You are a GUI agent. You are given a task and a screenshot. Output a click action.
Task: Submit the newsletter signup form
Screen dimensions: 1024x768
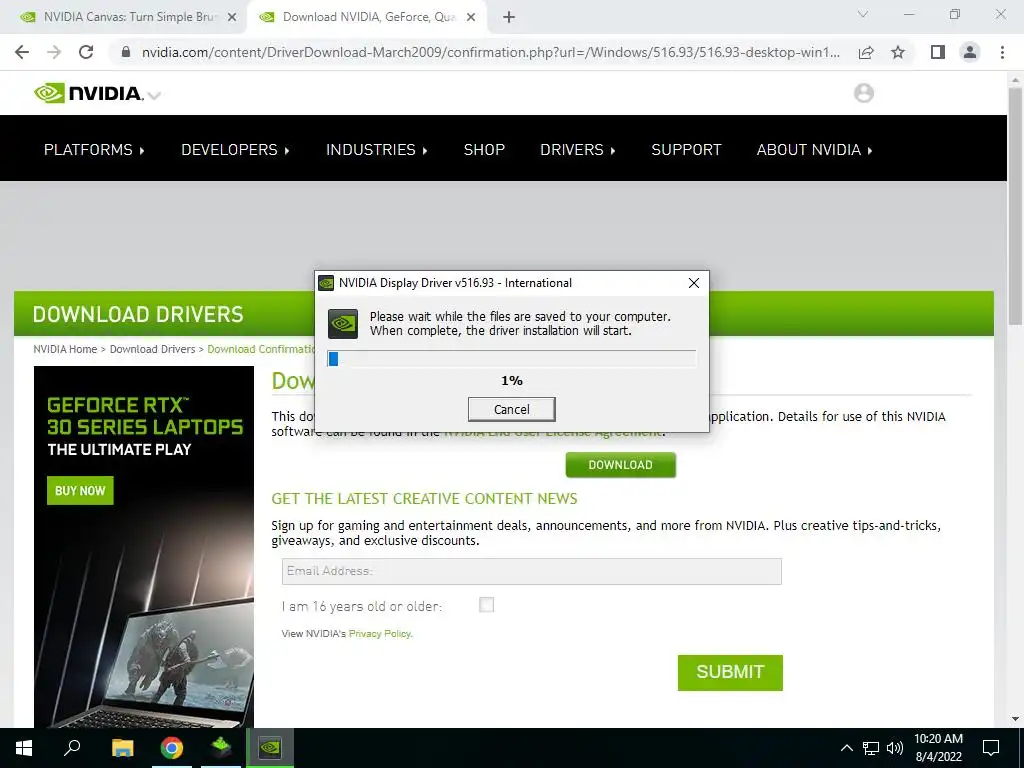point(730,673)
